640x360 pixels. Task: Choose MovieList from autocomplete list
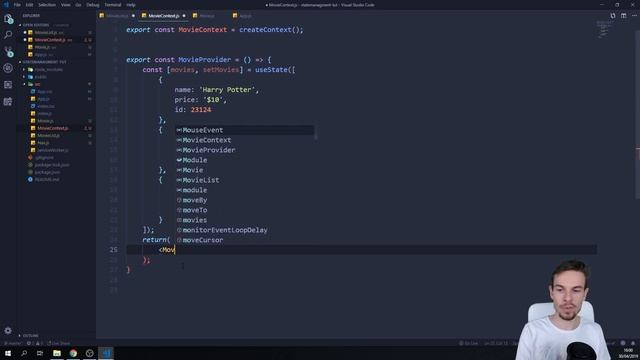click(x=245, y=180)
